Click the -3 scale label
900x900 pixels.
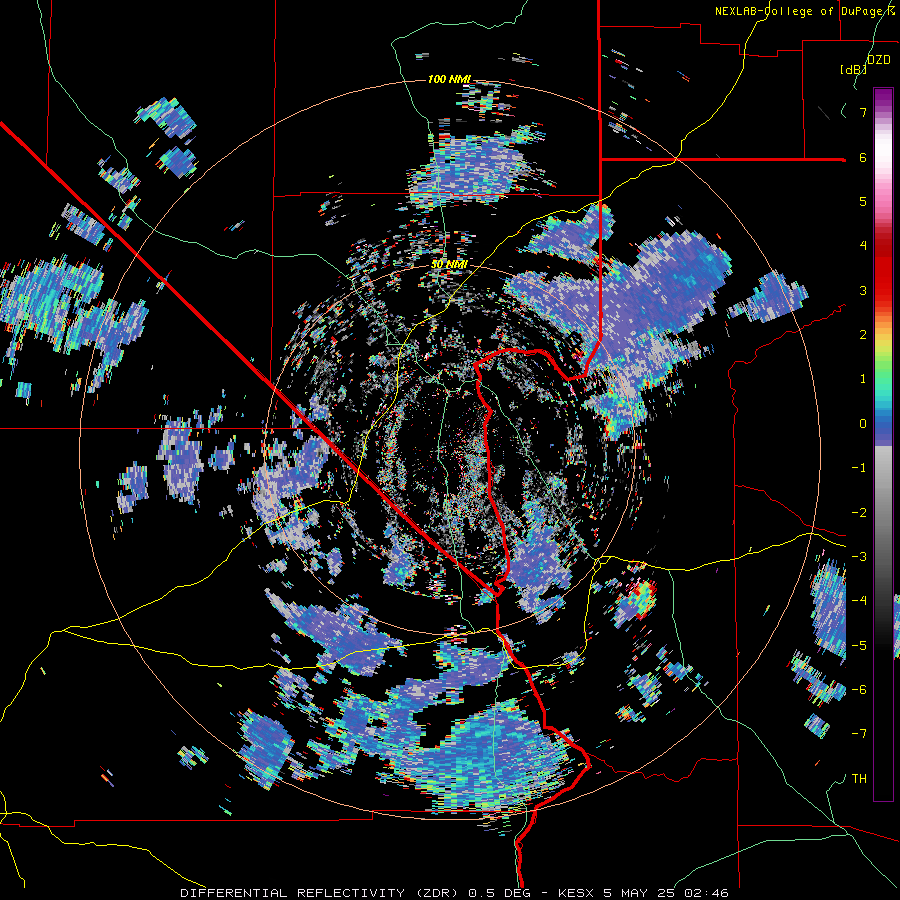(x=859, y=556)
